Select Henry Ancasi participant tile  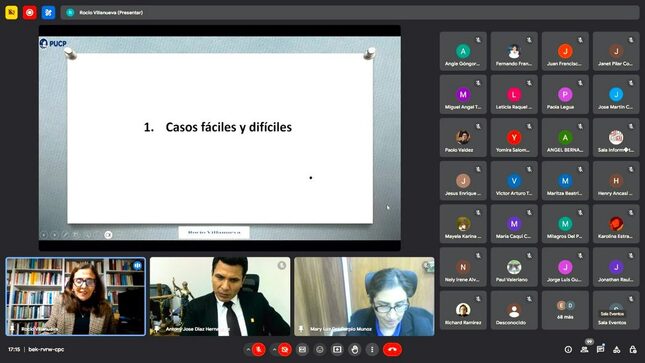(616, 181)
